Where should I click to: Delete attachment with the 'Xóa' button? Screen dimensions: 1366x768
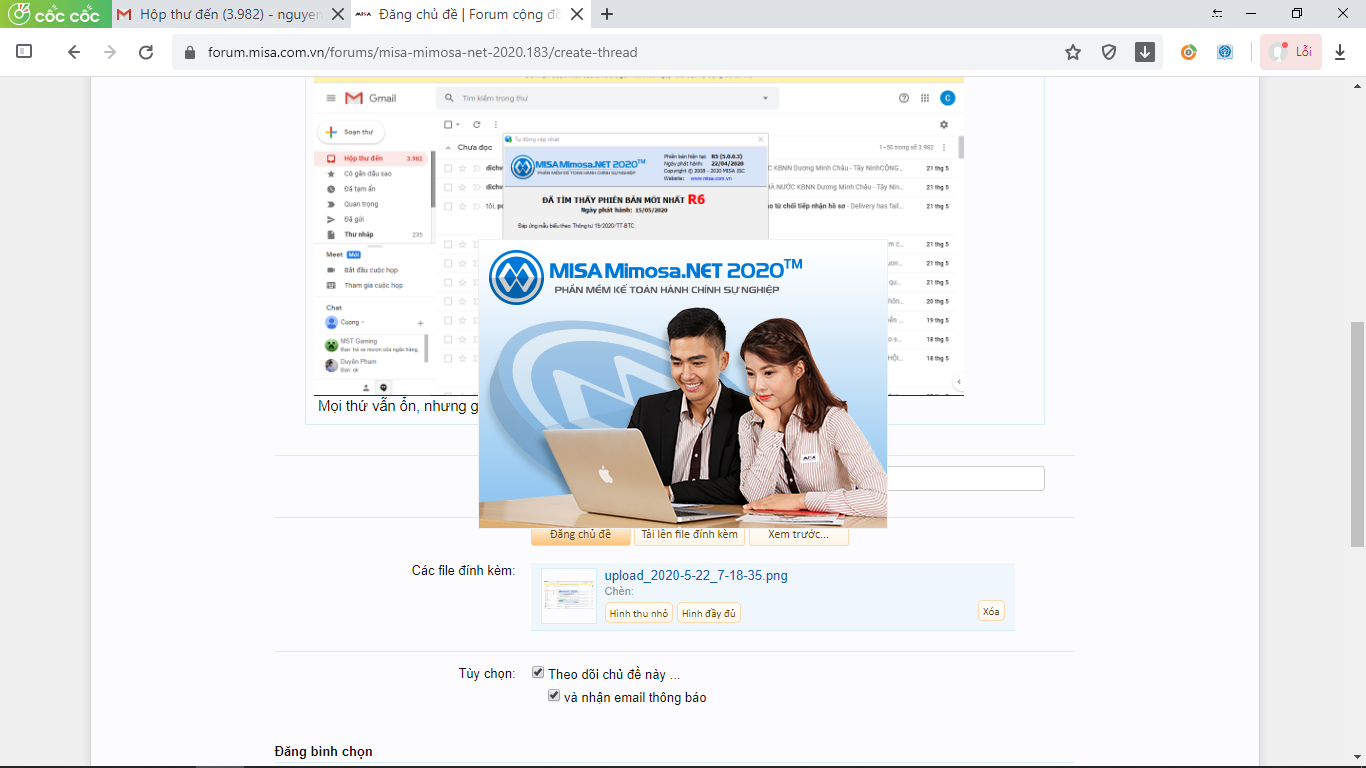990,612
